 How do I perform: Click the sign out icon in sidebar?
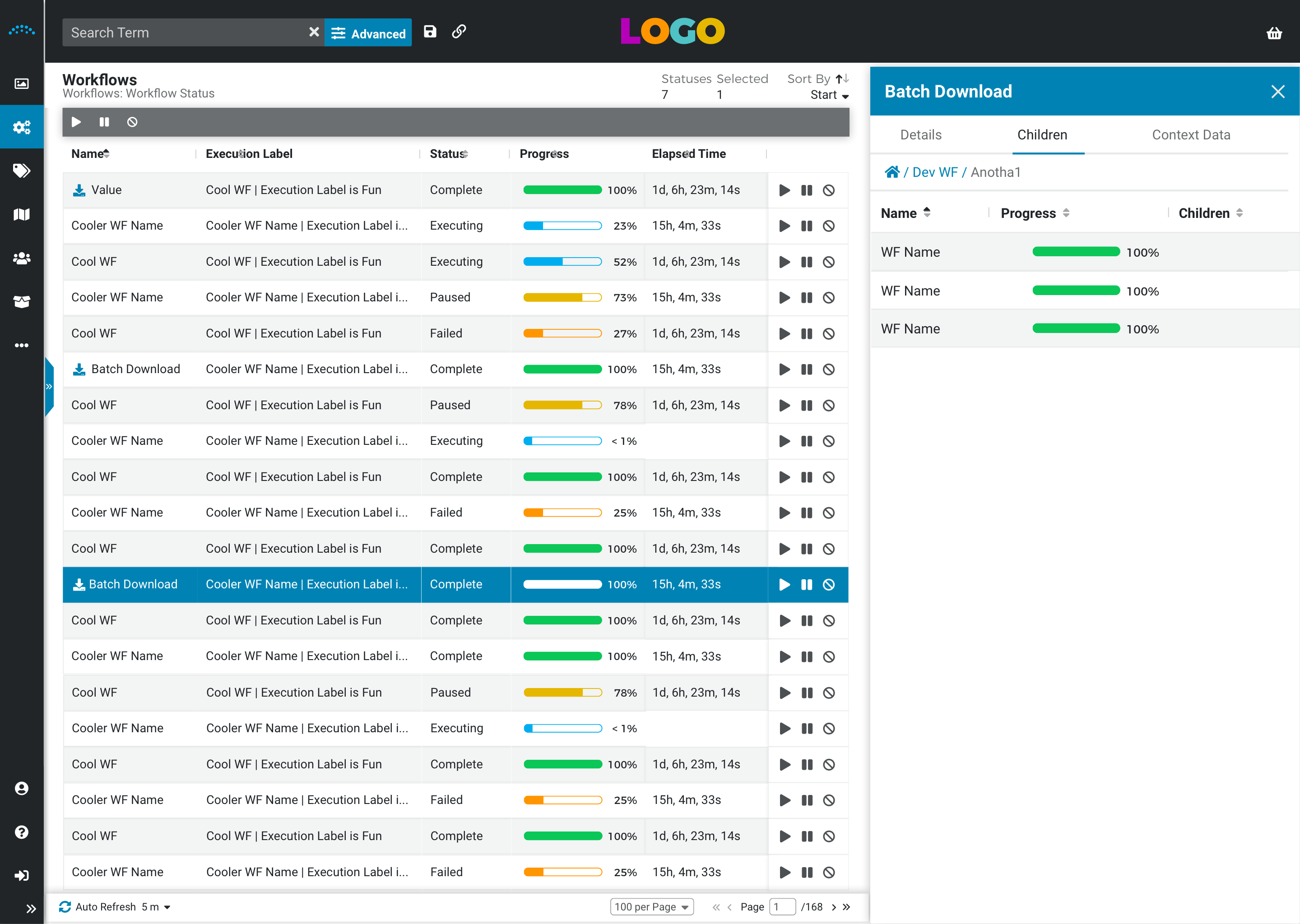tap(22, 876)
